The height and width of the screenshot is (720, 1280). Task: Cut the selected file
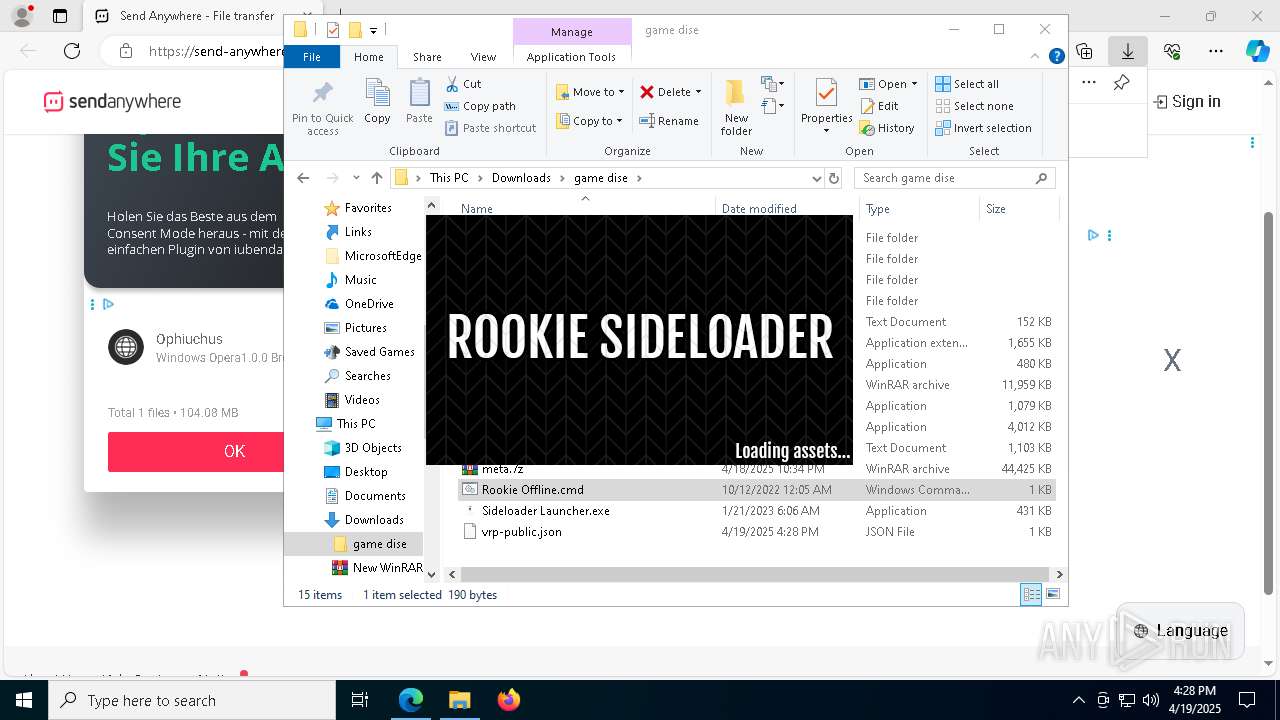463,84
